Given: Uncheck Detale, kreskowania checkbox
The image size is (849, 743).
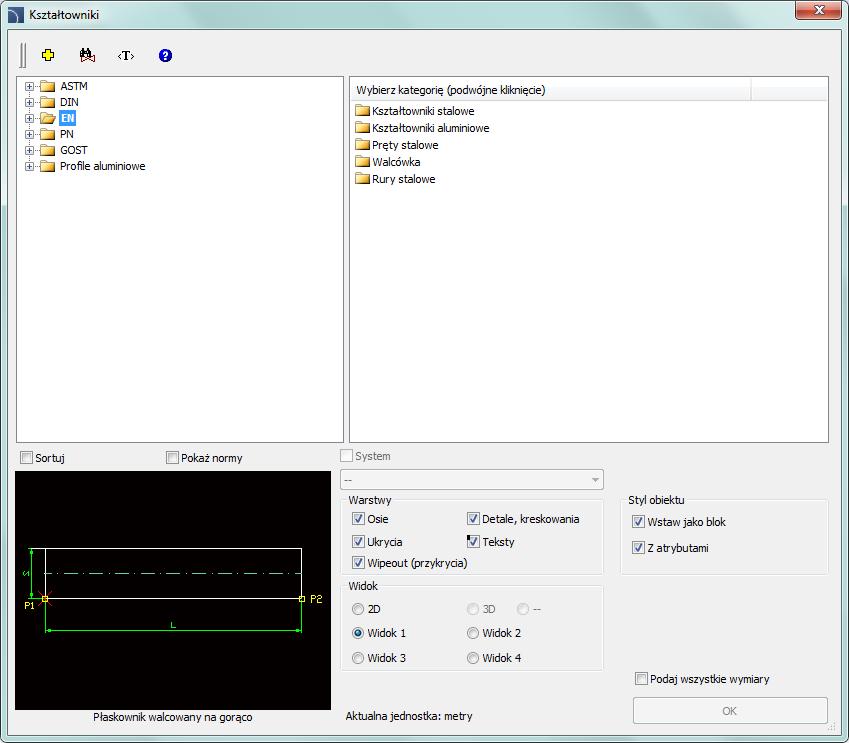Looking at the screenshot, I should pyautogui.click(x=473, y=518).
